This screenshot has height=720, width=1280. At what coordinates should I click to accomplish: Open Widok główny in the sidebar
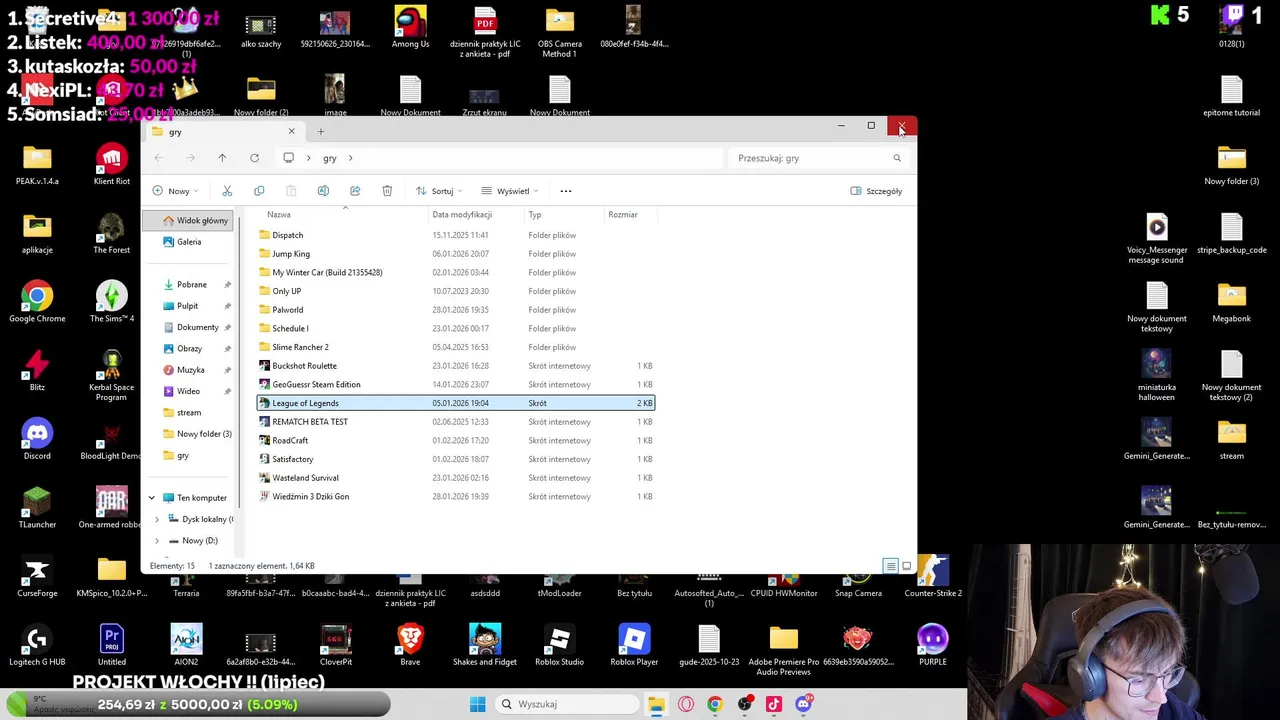190,220
